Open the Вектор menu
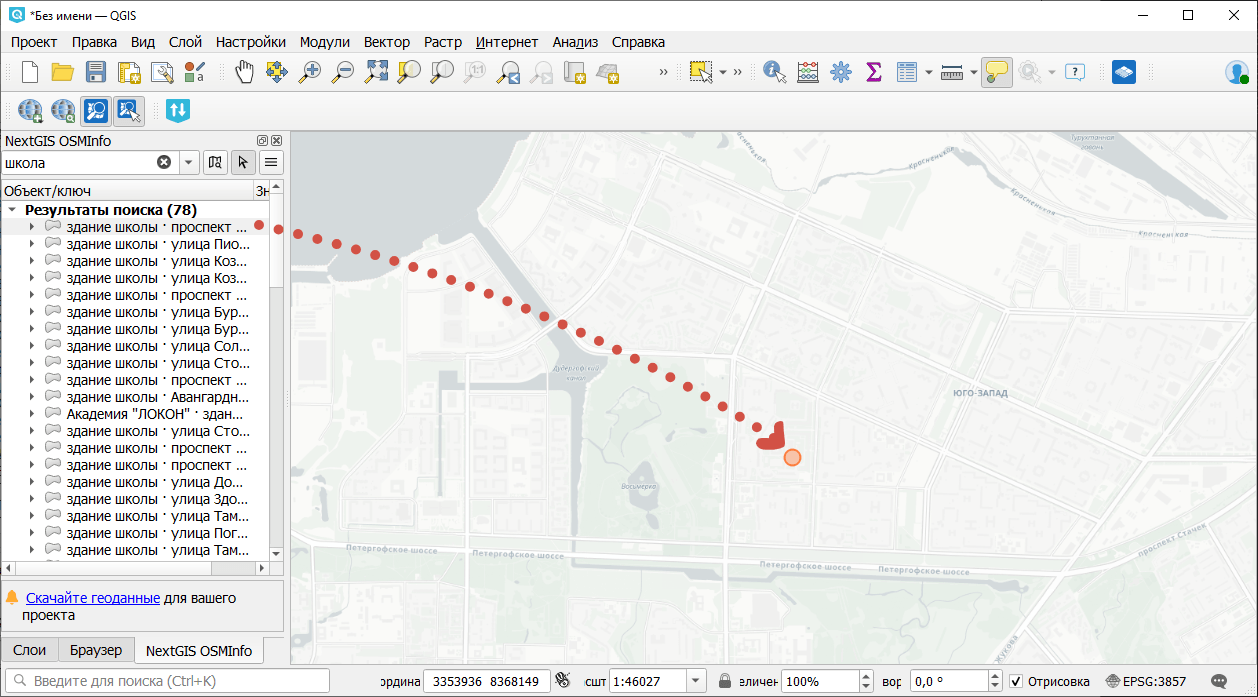The image size is (1258, 697). 386,42
